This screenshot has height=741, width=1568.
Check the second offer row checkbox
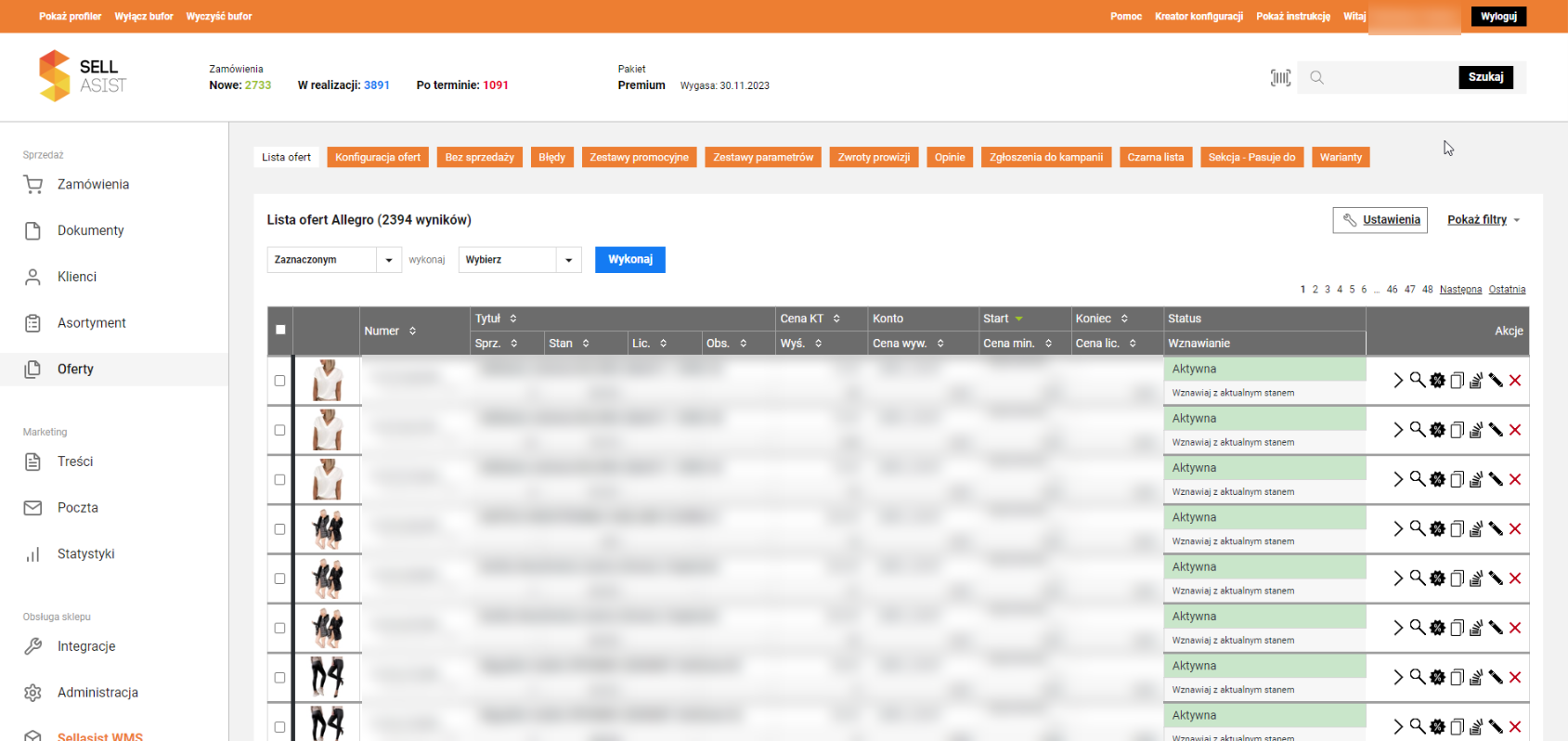click(x=279, y=430)
